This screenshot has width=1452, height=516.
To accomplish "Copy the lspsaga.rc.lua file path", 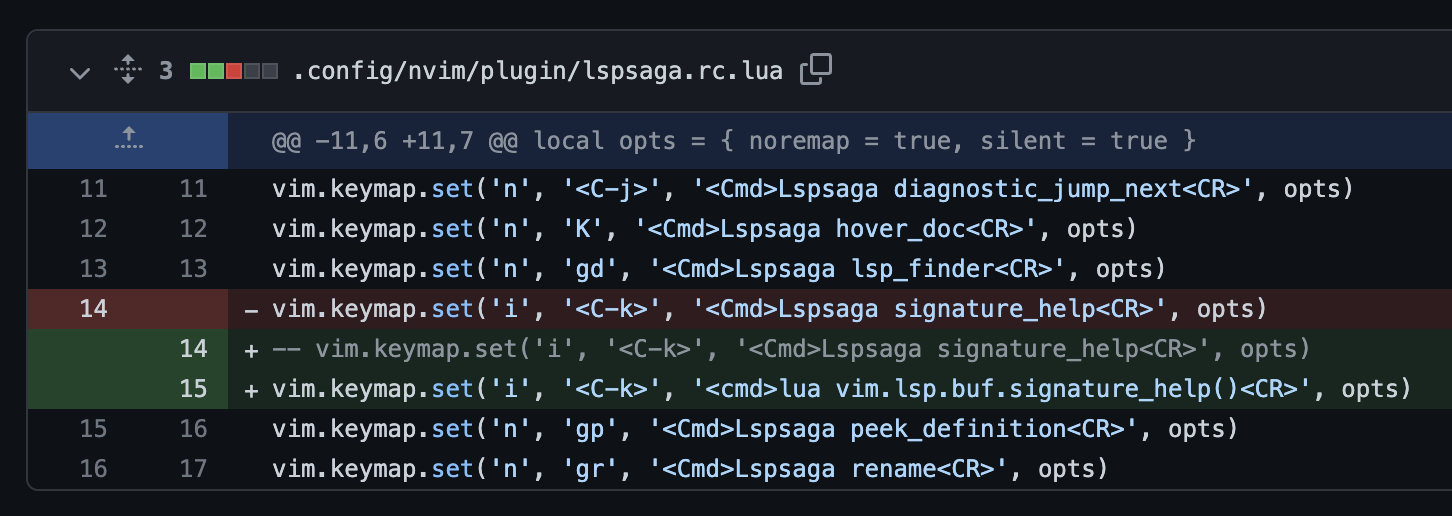I will pyautogui.click(x=816, y=70).
